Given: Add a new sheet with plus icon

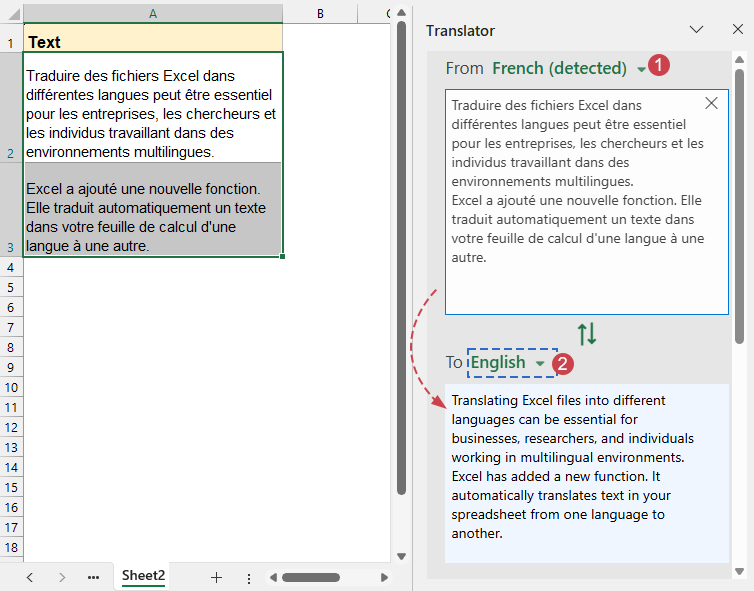Looking at the screenshot, I should [x=216, y=577].
